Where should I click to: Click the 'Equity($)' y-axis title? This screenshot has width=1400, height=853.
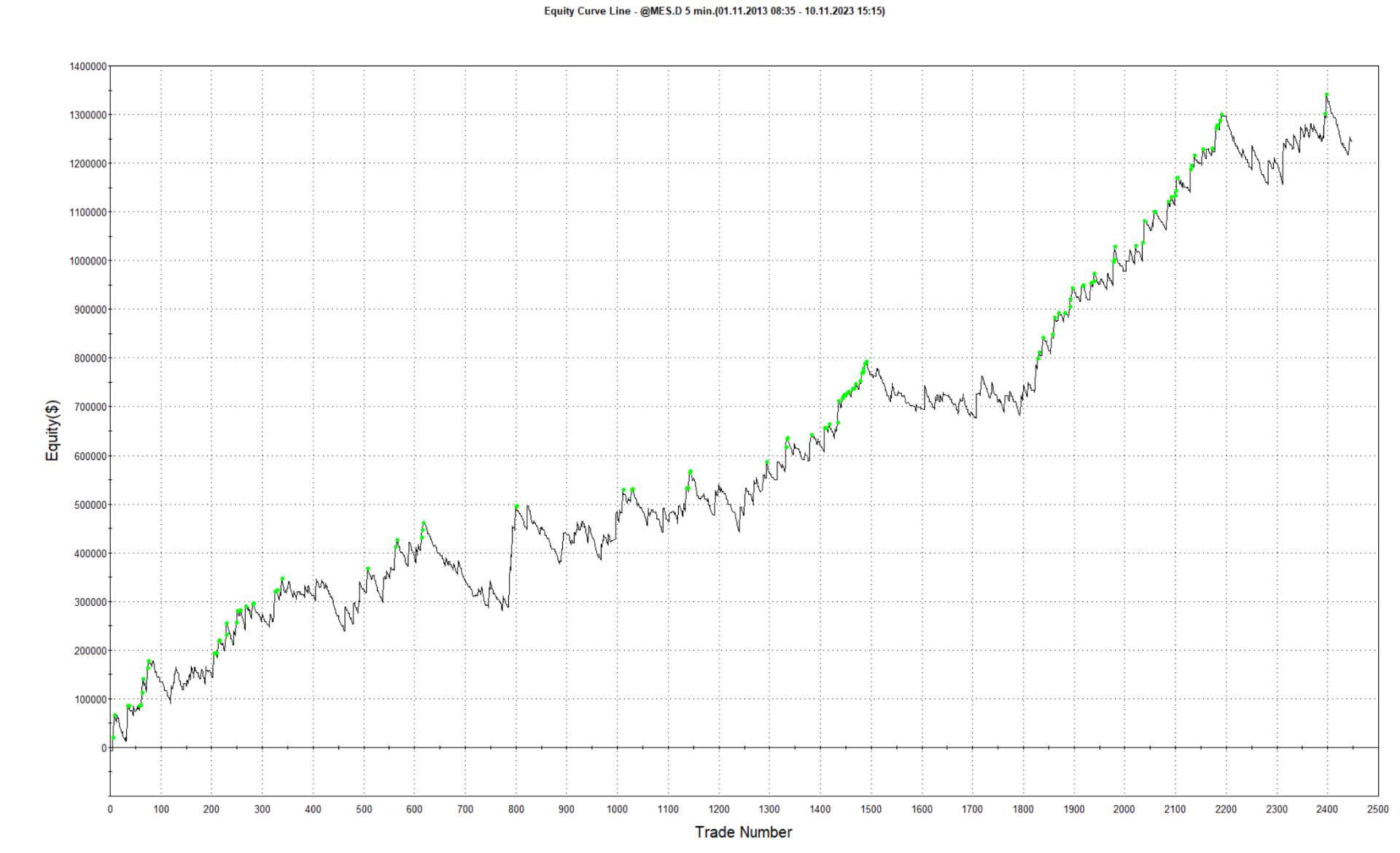coord(52,430)
